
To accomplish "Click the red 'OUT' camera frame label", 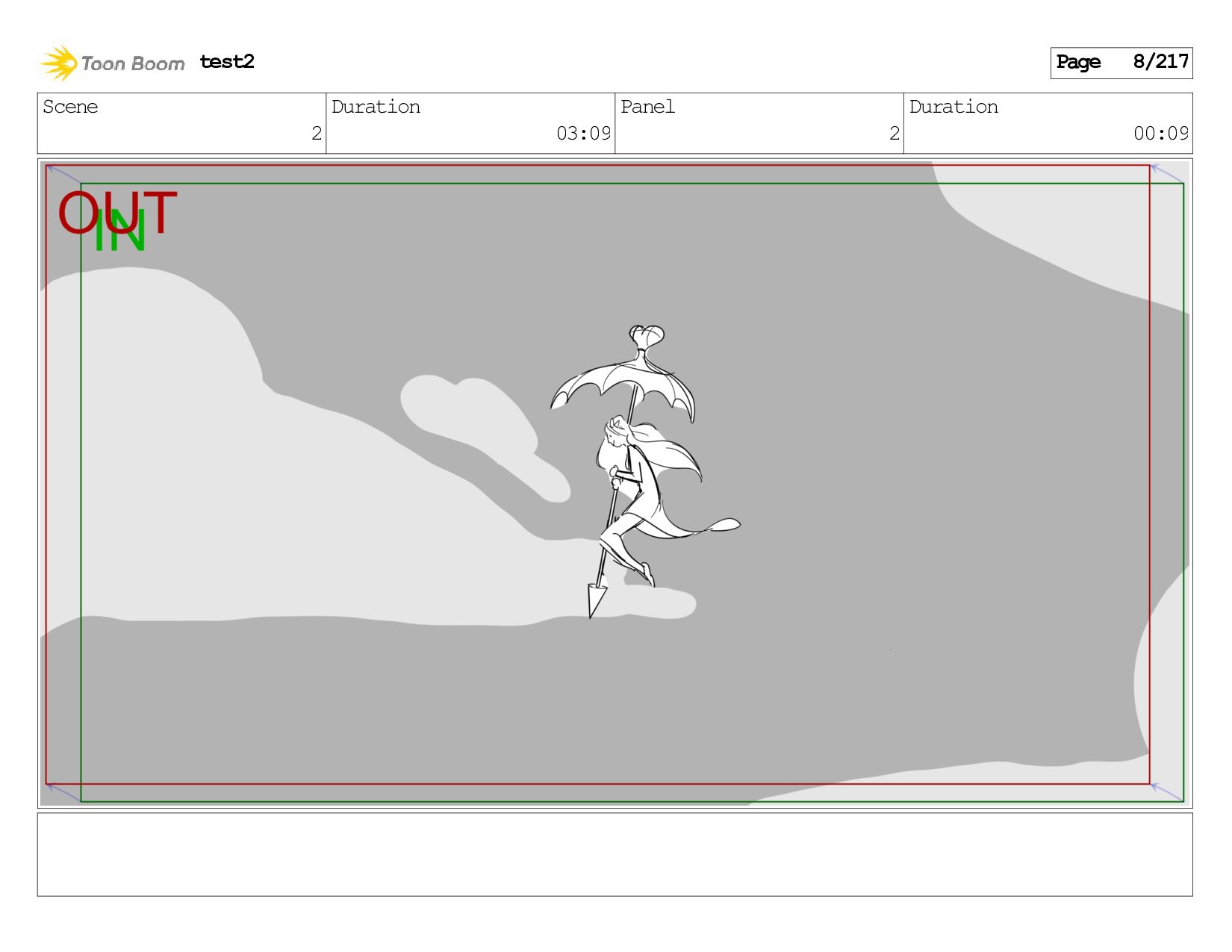I will [x=117, y=211].
